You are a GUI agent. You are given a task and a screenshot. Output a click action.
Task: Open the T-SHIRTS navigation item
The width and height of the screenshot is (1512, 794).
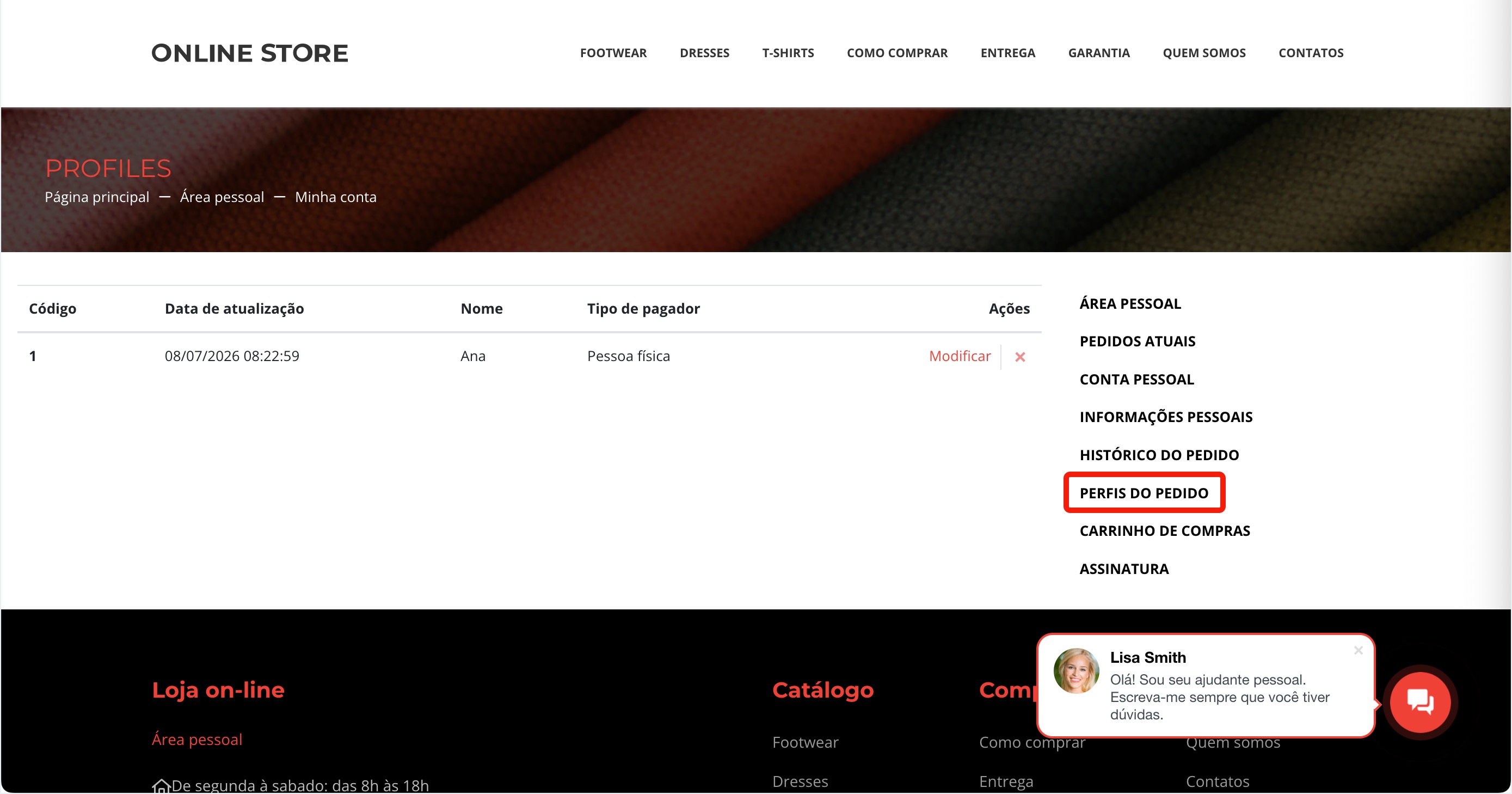pyautogui.click(x=788, y=53)
